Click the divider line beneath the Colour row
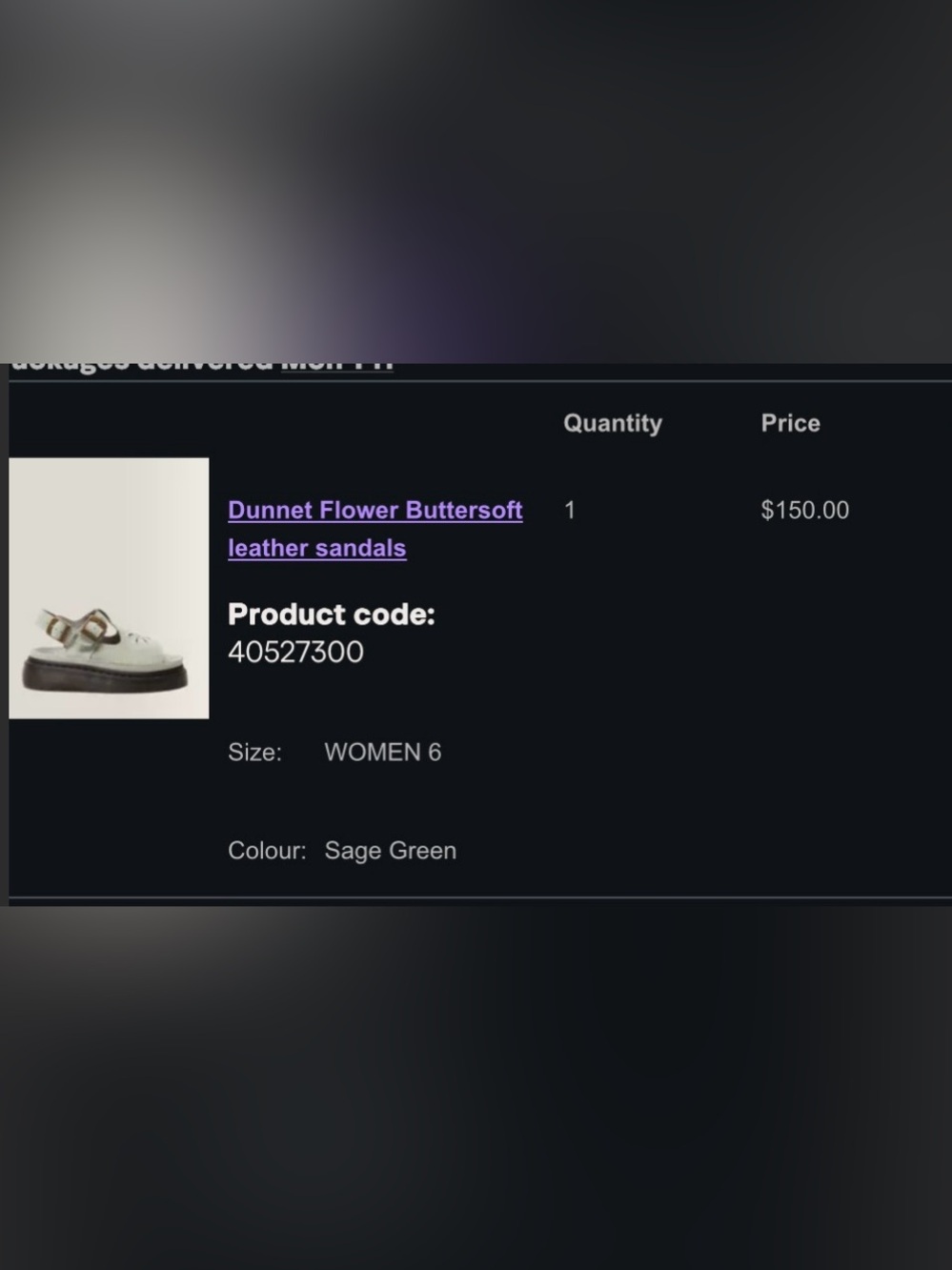Viewport: 952px width, 1270px height. (480, 897)
